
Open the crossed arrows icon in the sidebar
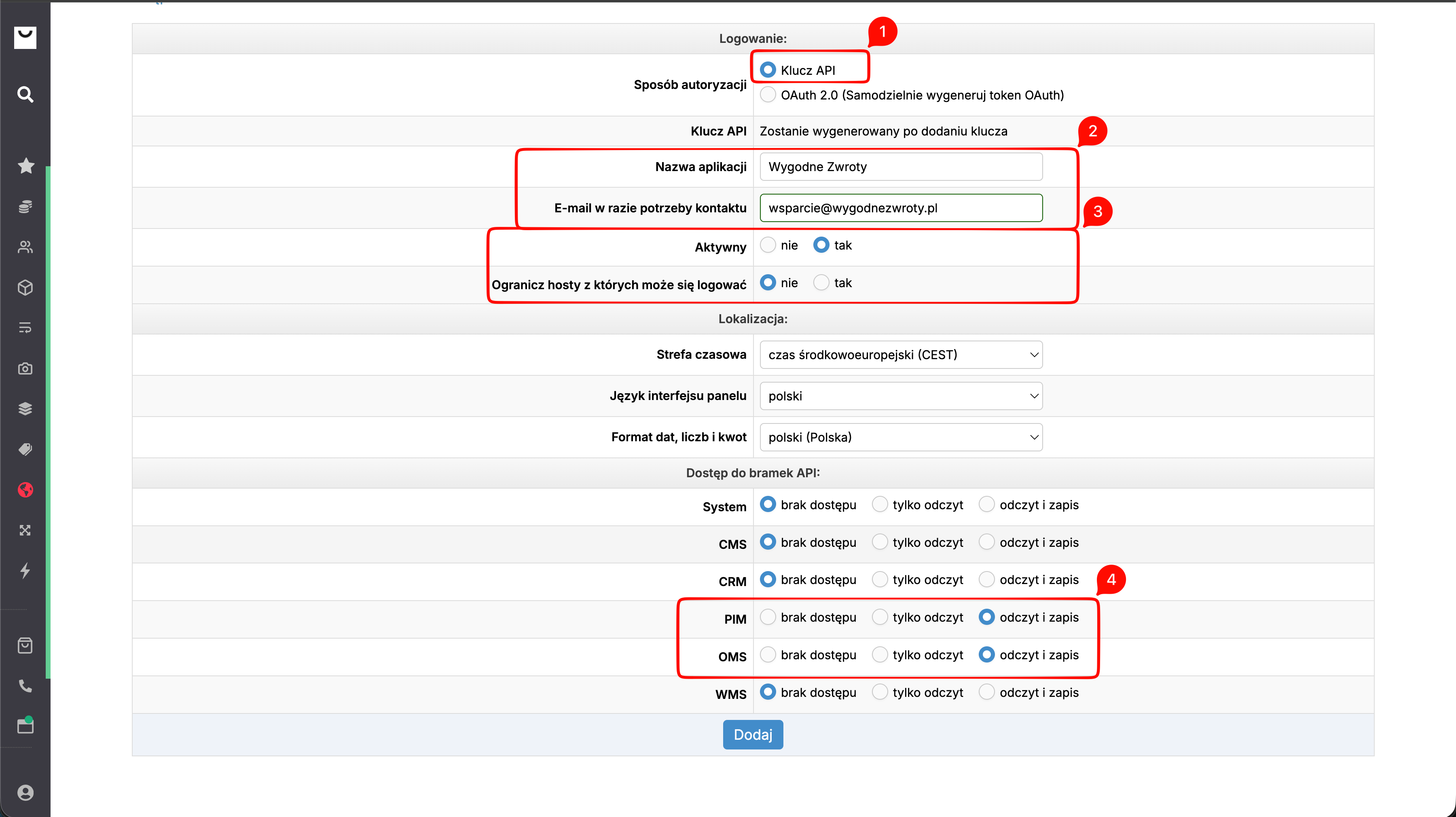click(25, 530)
